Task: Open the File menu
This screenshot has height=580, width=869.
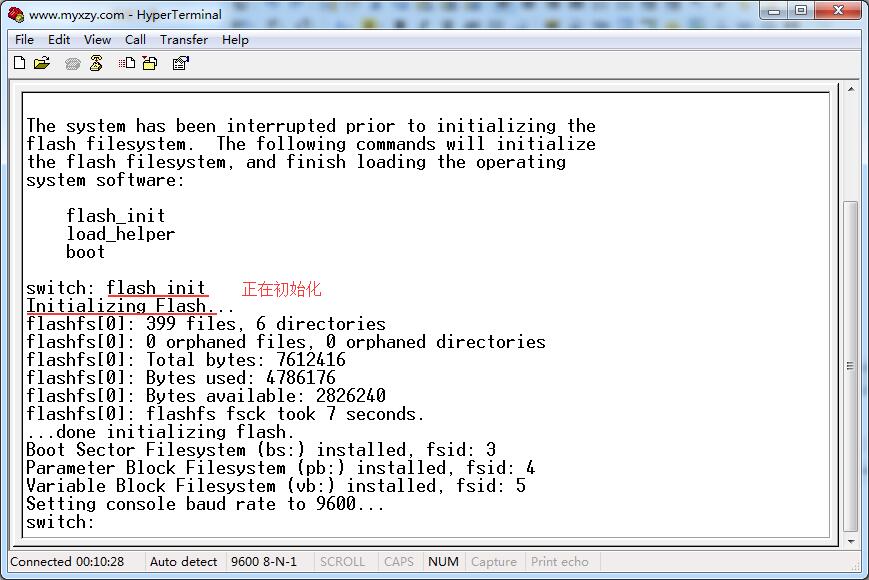Action: (24, 39)
